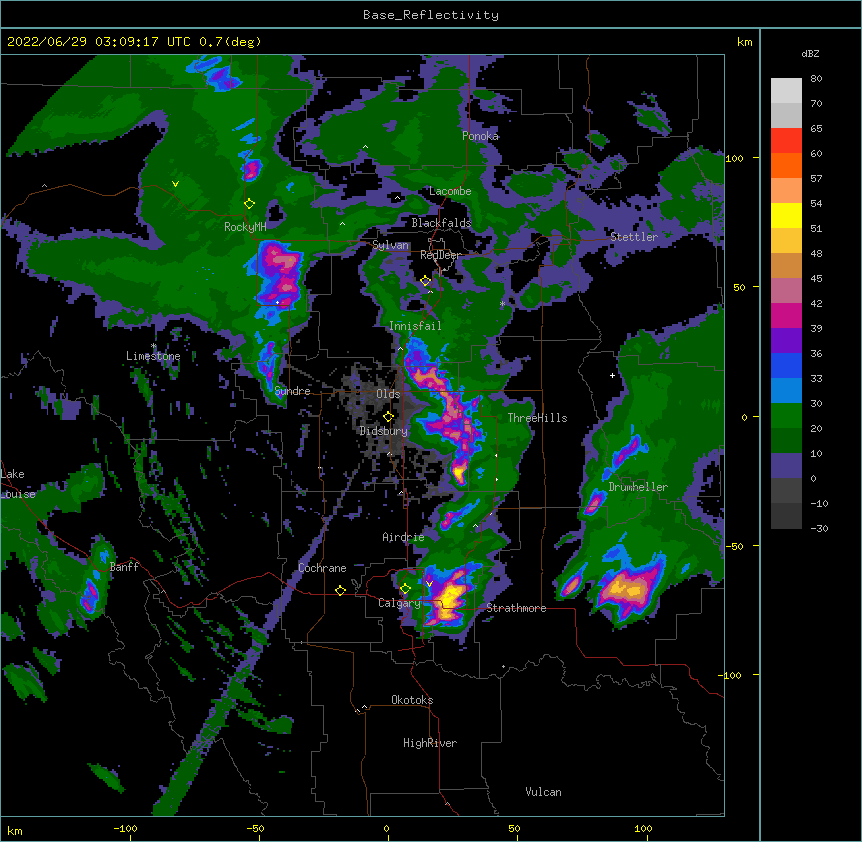
Task: Click the 80 value on the dBZ scale
Action: coord(816,79)
